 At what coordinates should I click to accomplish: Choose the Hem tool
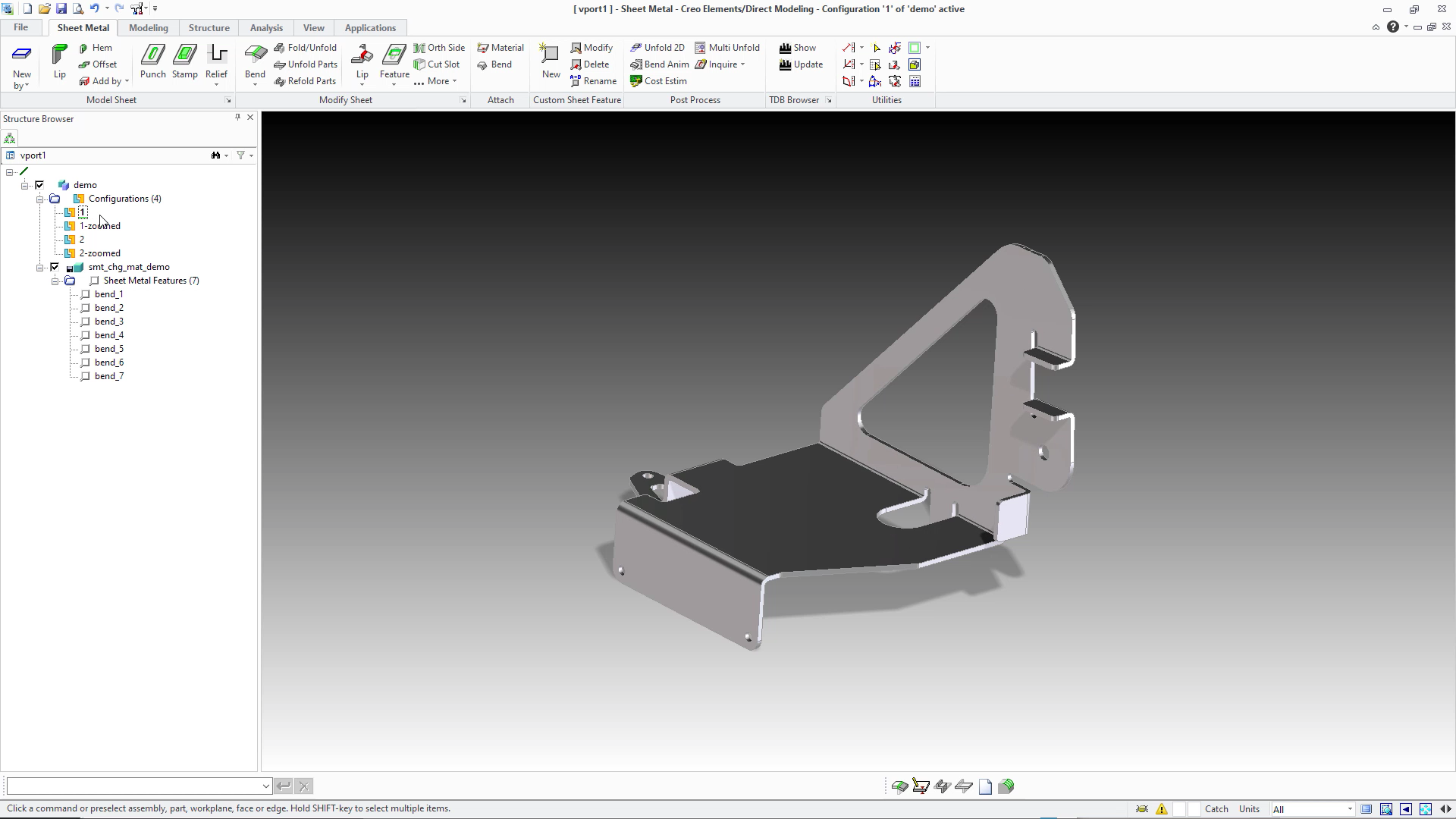coord(96,48)
